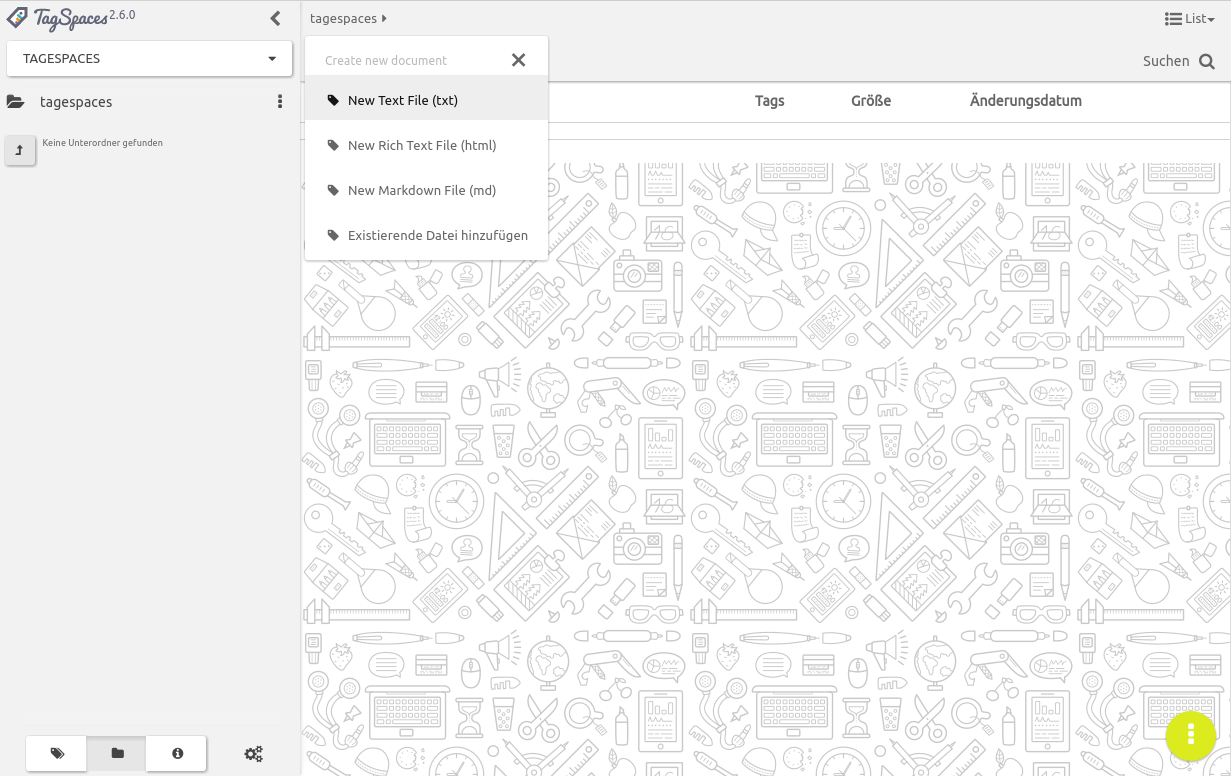Choose Existierende Datei hinzufügen
Screen dimensions: 1231x776
(427, 235)
